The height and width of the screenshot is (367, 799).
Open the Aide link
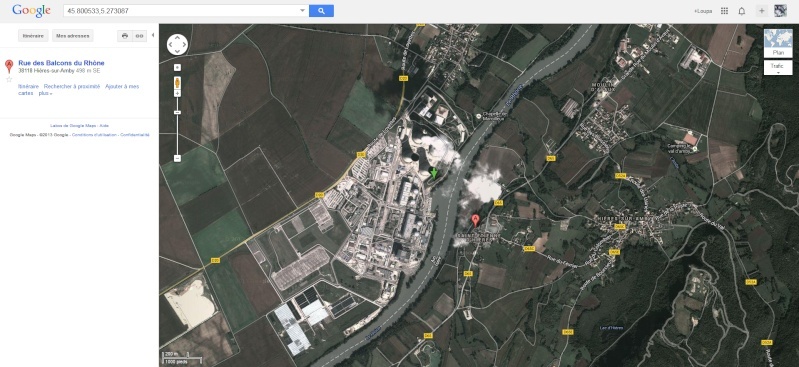click(104, 125)
